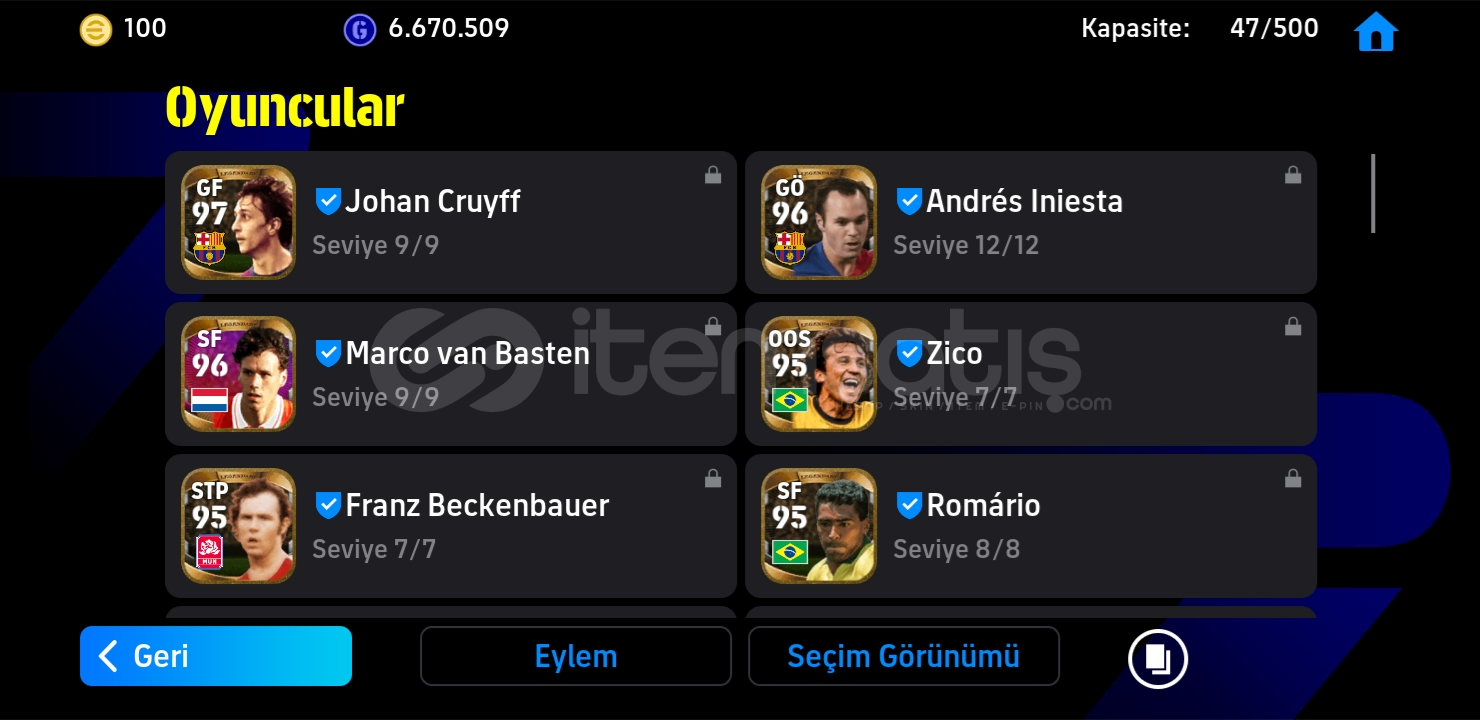Go back with the Geri button
1480x720 pixels.
[x=216, y=656]
